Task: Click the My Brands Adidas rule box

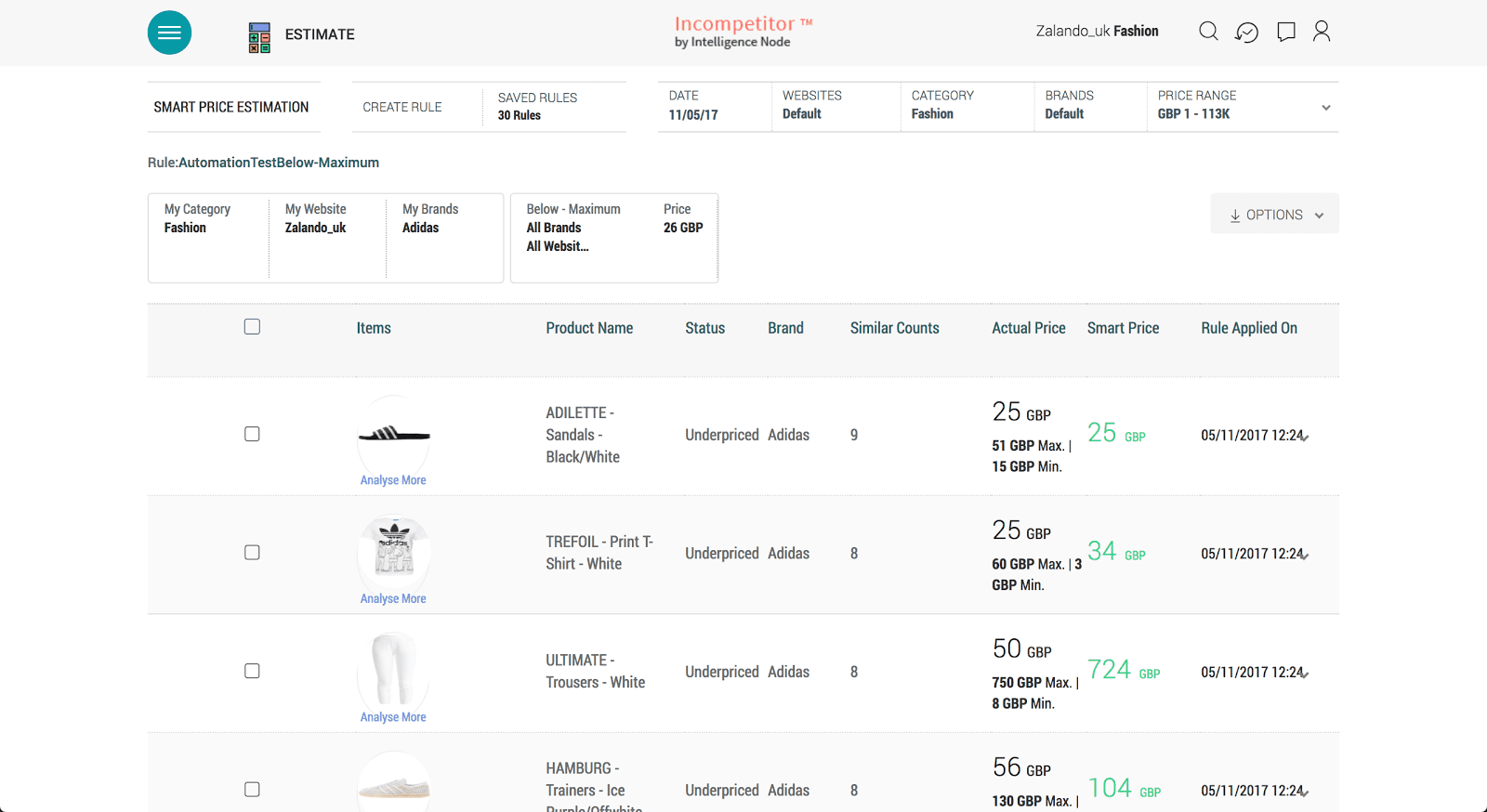Action: 444,238
